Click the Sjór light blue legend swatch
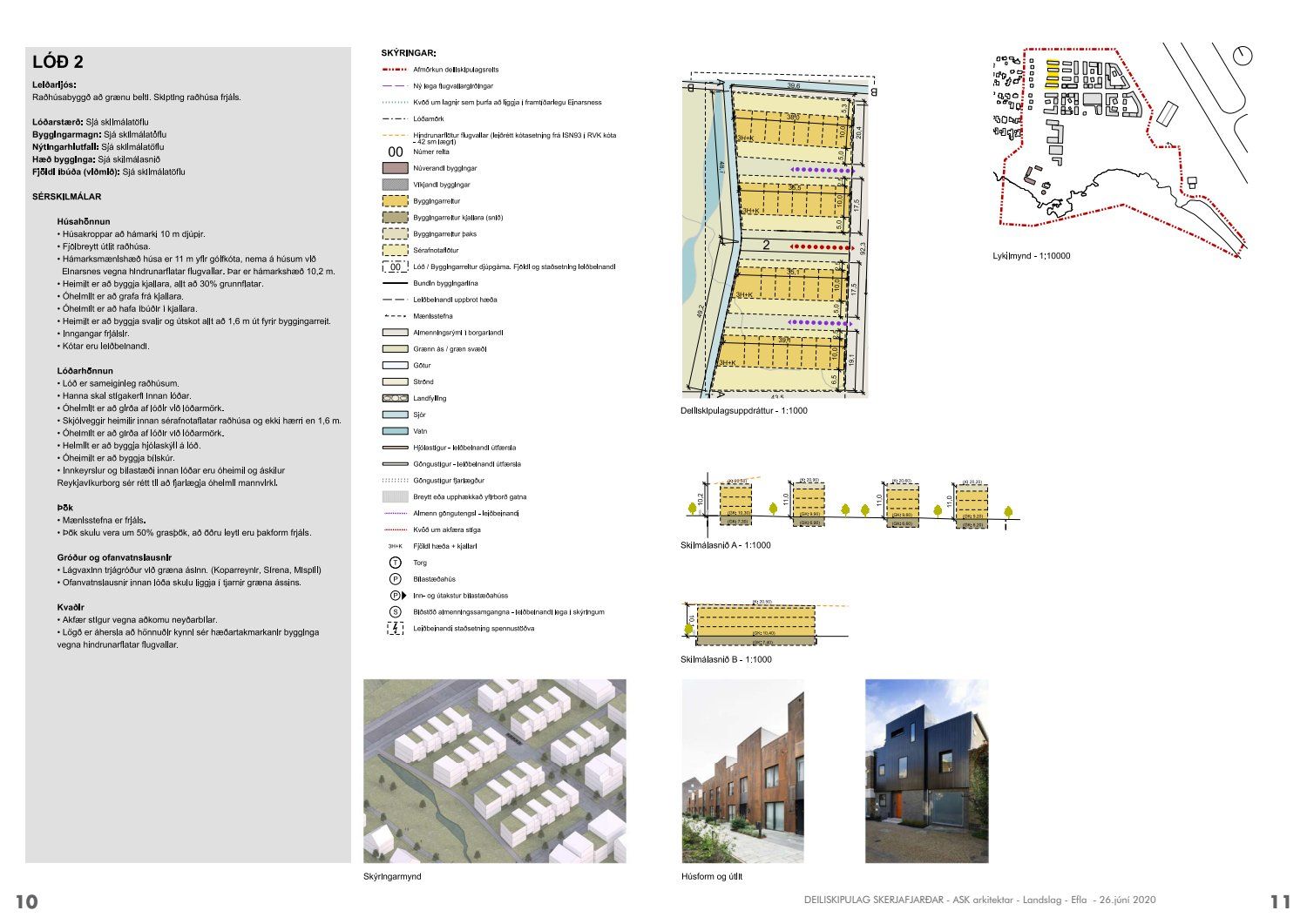This screenshot has width=1307, height=924. tap(395, 415)
